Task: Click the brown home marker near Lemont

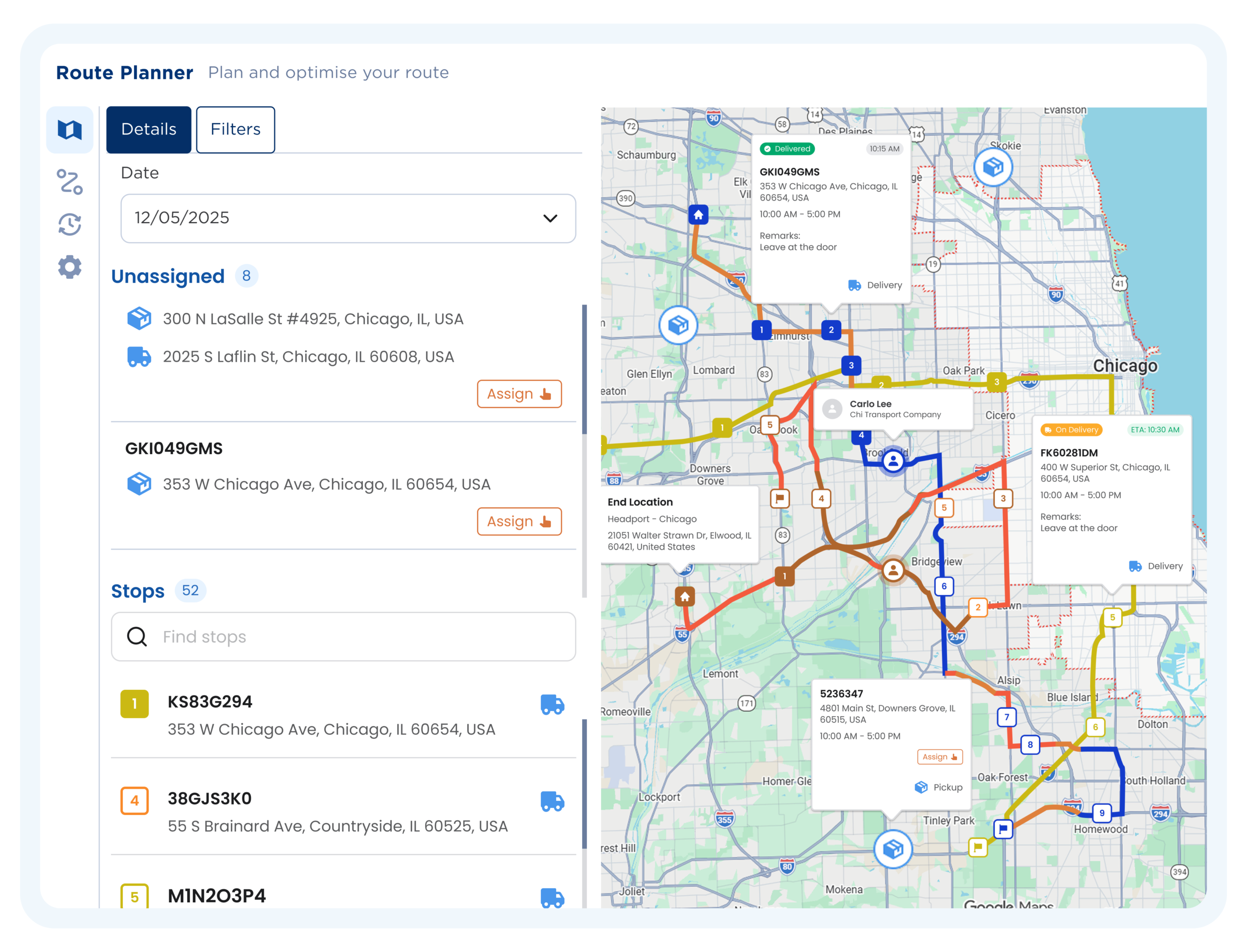Action: [685, 597]
